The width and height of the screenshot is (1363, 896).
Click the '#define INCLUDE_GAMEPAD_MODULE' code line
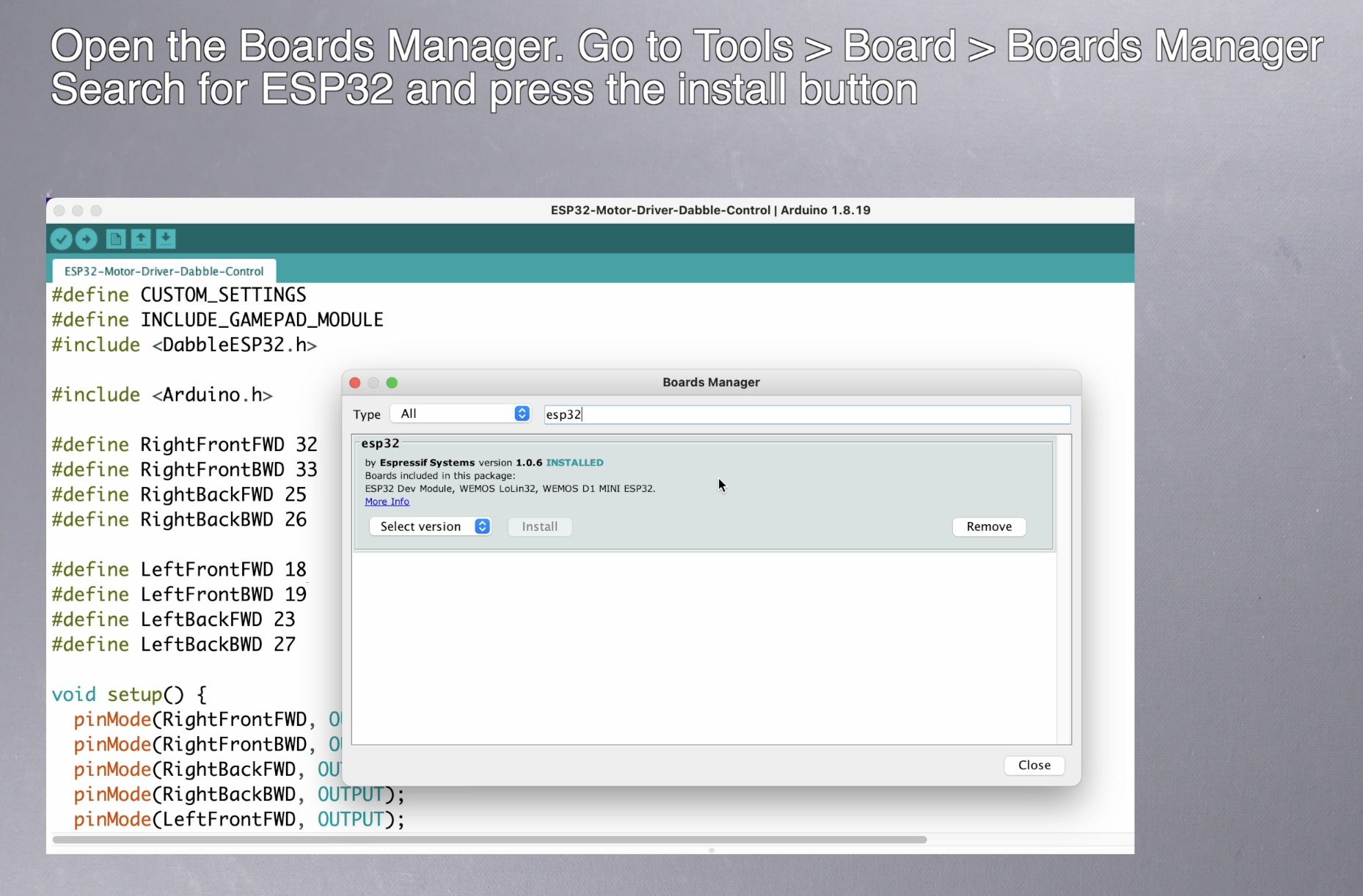coord(218,320)
